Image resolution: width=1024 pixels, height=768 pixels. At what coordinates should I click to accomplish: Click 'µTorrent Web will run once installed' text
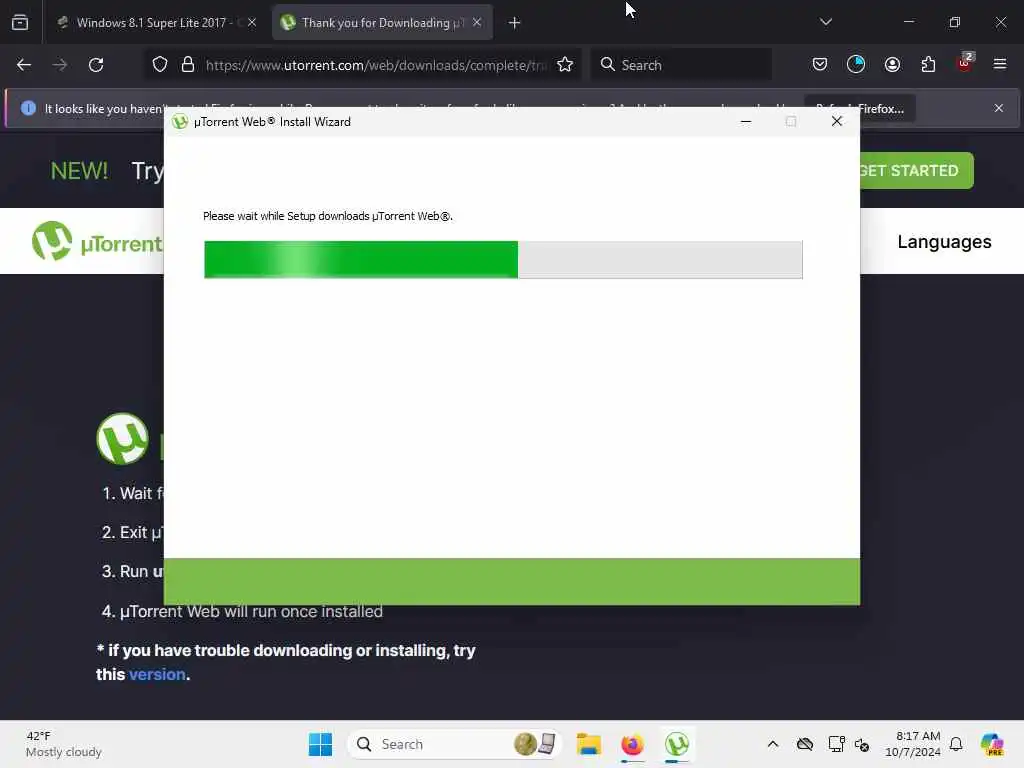[251, 612]
